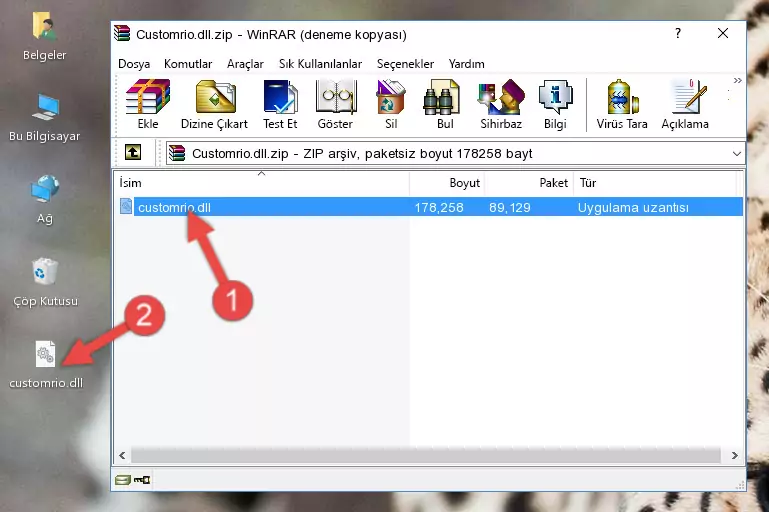Click the drive icon in status bar
769x512 pixels.
123,480
